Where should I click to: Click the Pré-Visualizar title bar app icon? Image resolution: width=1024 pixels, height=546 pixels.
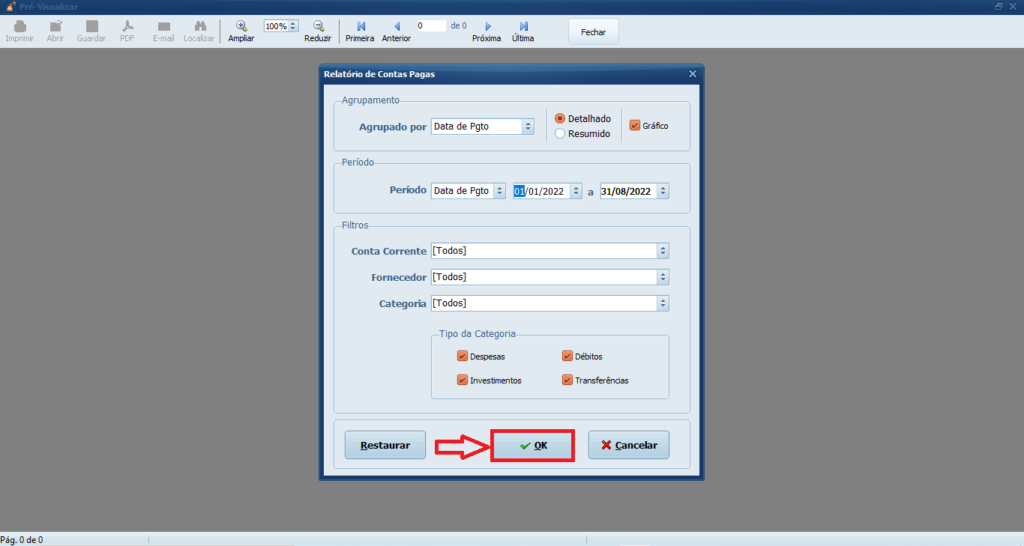point(10,7)
